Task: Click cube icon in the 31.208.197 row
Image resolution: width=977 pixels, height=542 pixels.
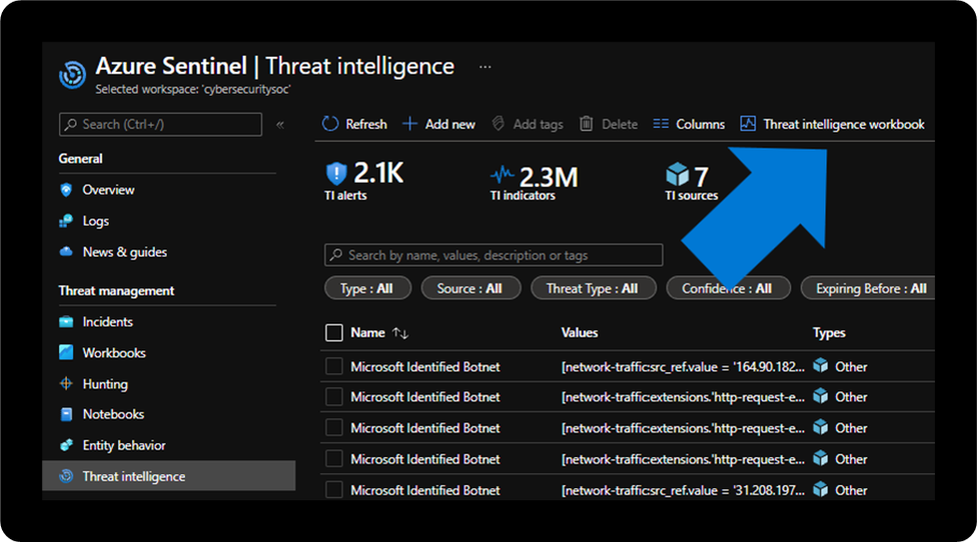Action: click(821, 490)
